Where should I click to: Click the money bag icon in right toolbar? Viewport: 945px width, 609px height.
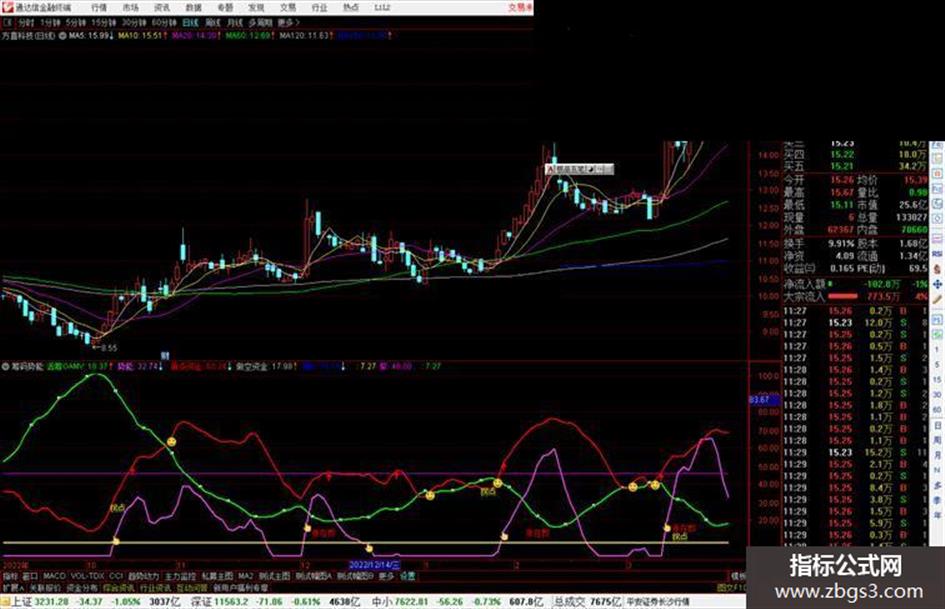point(937,268)
